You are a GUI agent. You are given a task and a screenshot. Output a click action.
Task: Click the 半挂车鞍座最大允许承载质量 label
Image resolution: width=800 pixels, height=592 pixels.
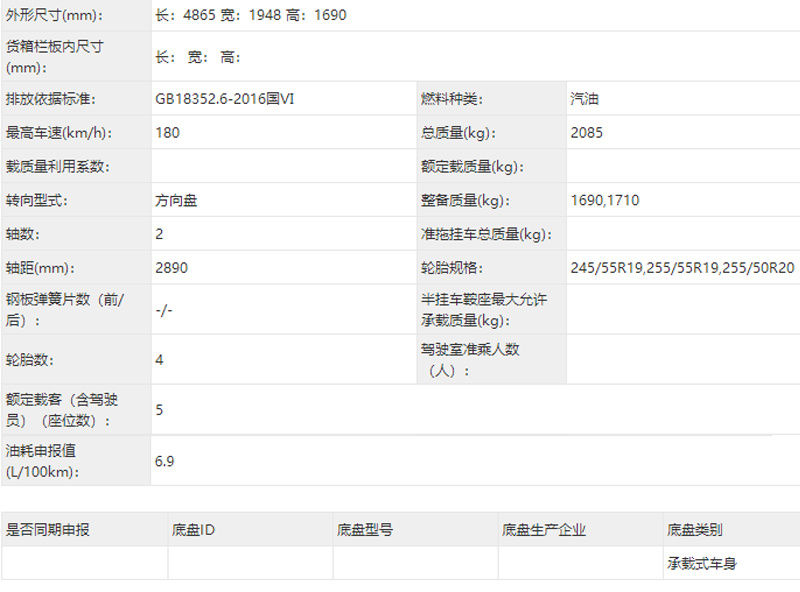pyautogui.click(x=484, y=309)
